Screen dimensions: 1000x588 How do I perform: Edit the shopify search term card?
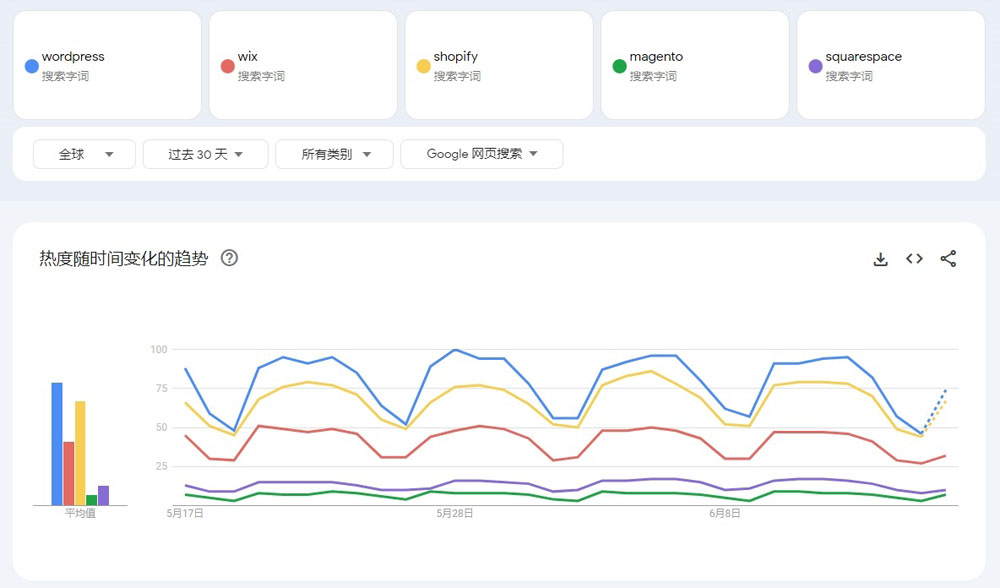pos(499,65)
